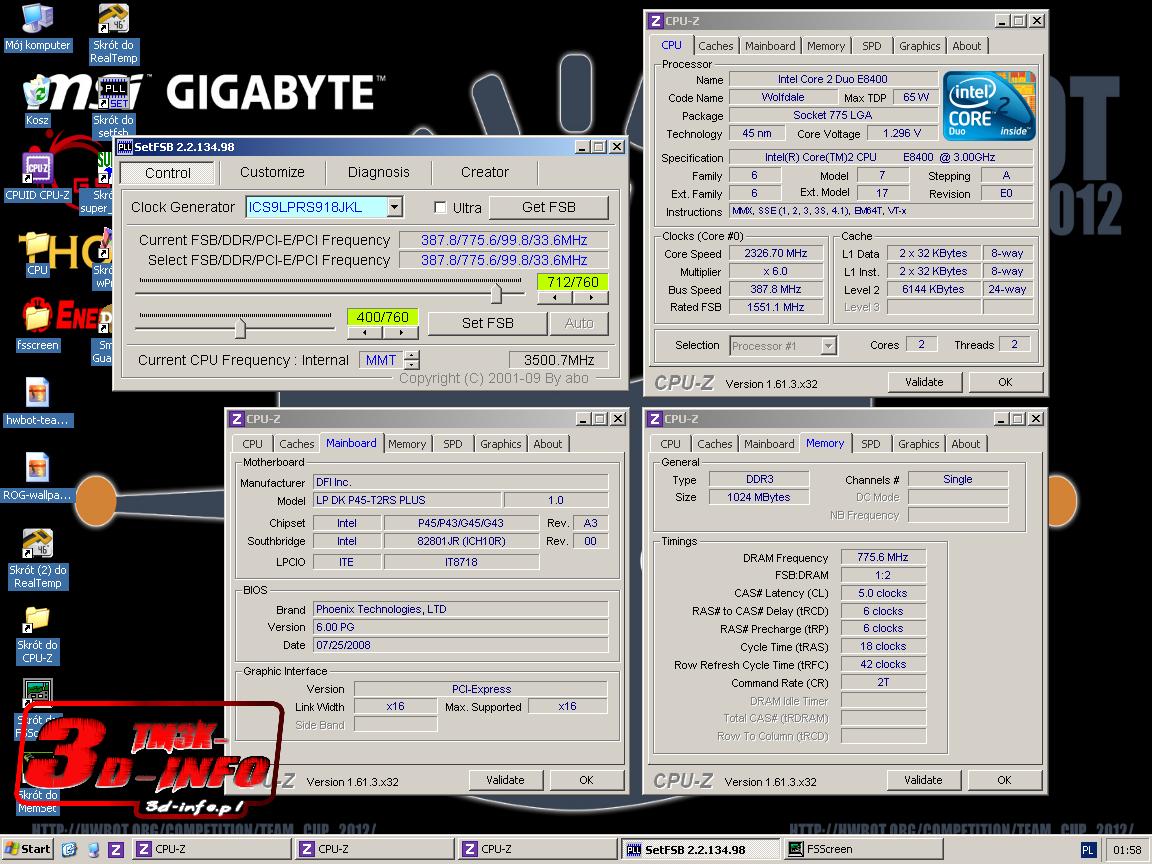Click the Get FSB button
The height and width of the screenshot is (864, 1152).
(x=549, y=207)
